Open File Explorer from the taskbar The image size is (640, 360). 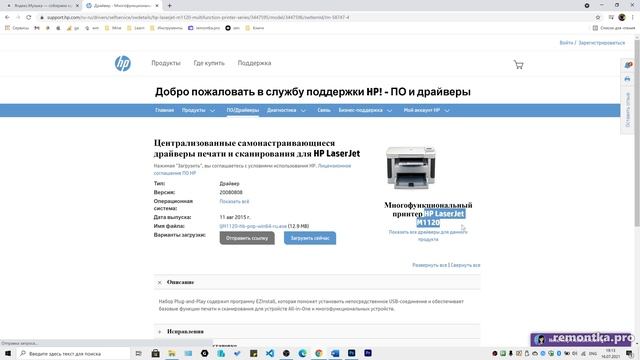[x=172, y=353]
